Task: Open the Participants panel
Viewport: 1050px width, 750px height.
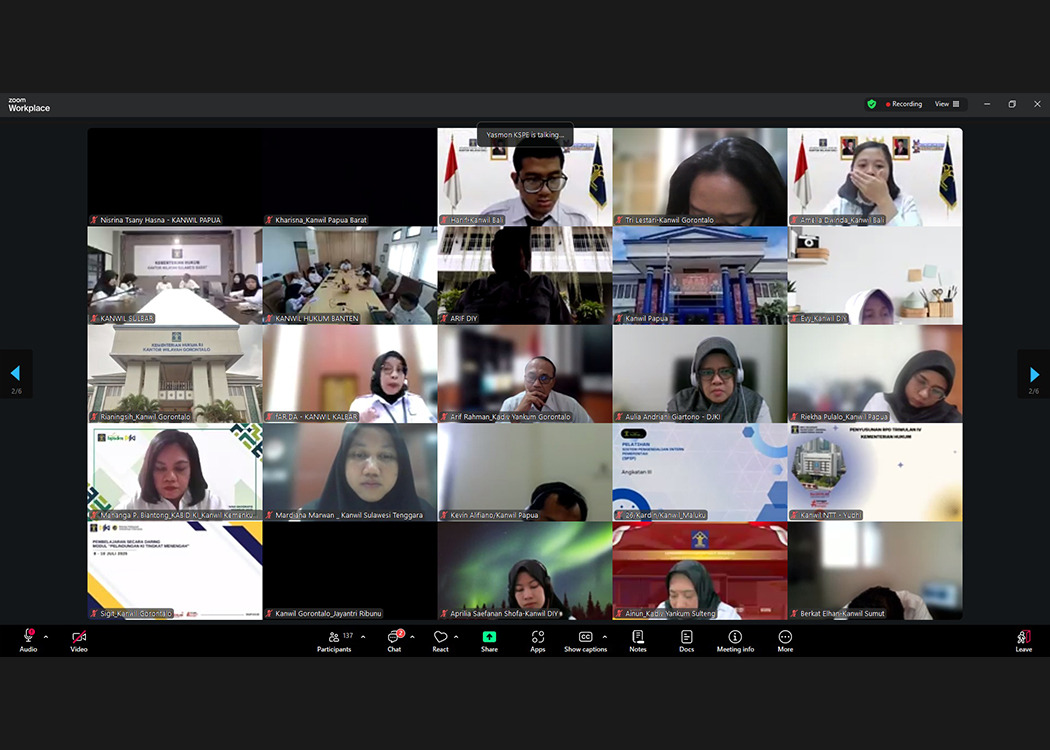Action: (x=334, y=640)
